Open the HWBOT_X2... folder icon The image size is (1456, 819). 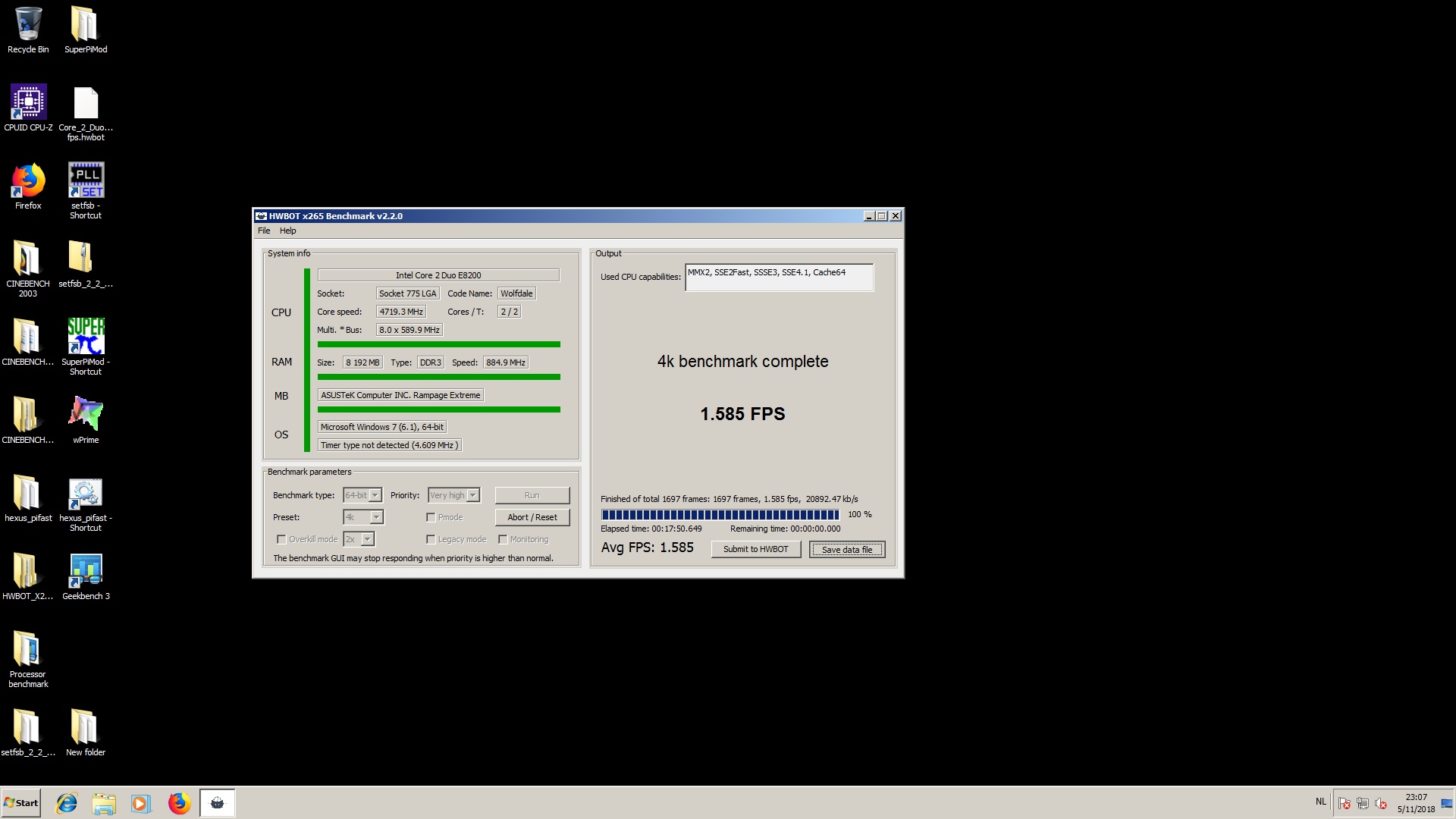coord(28,577)
